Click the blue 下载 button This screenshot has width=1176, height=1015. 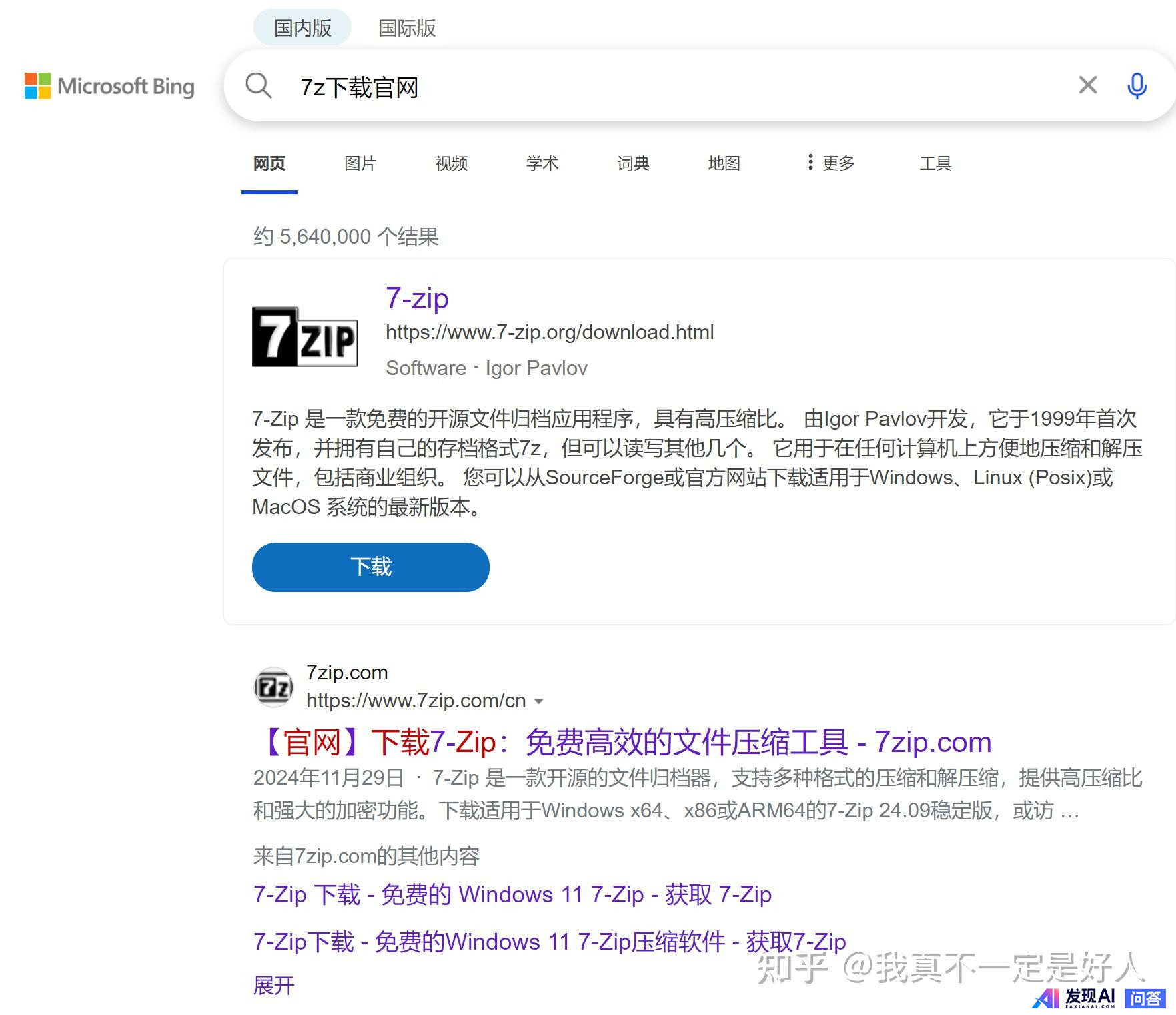click(371, 567)
